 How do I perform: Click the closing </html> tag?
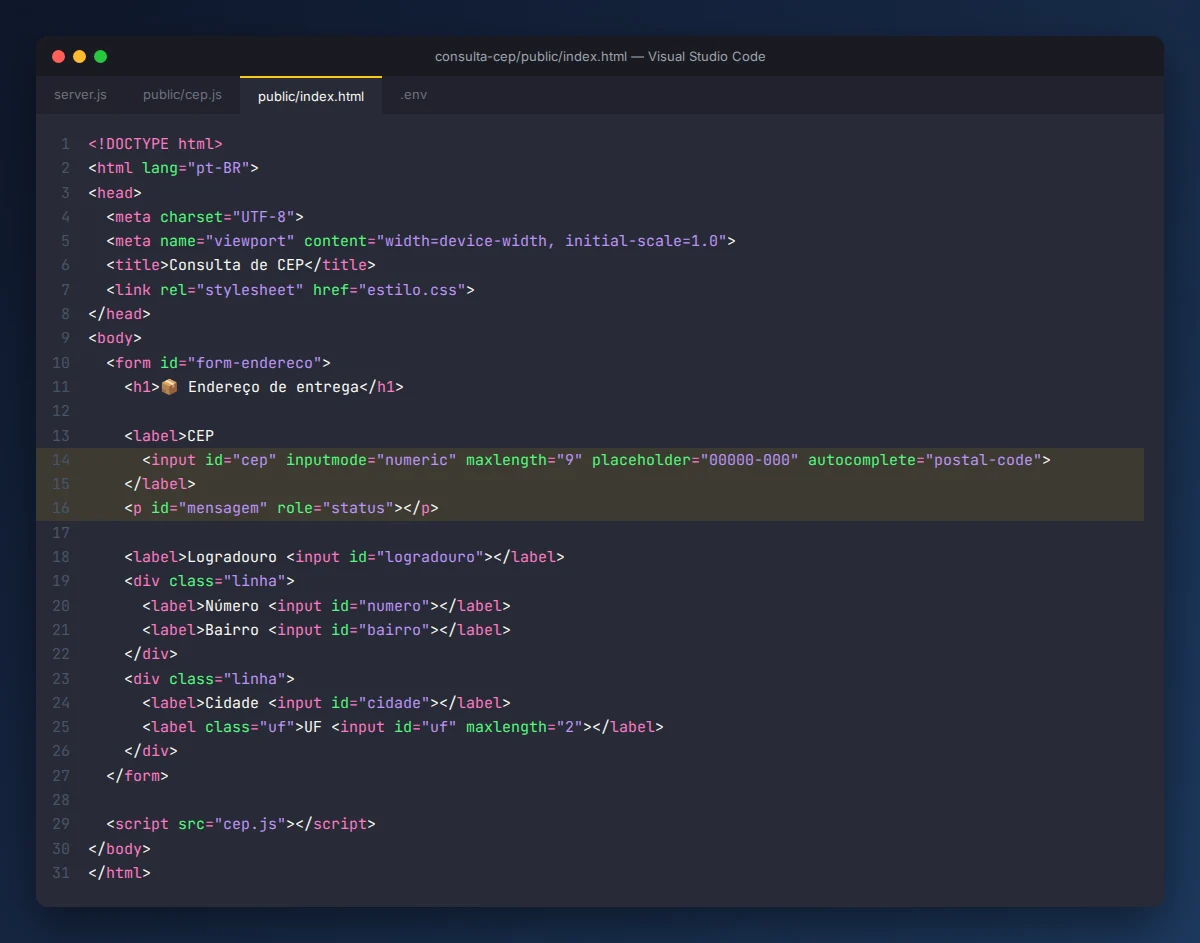point(120,873)
